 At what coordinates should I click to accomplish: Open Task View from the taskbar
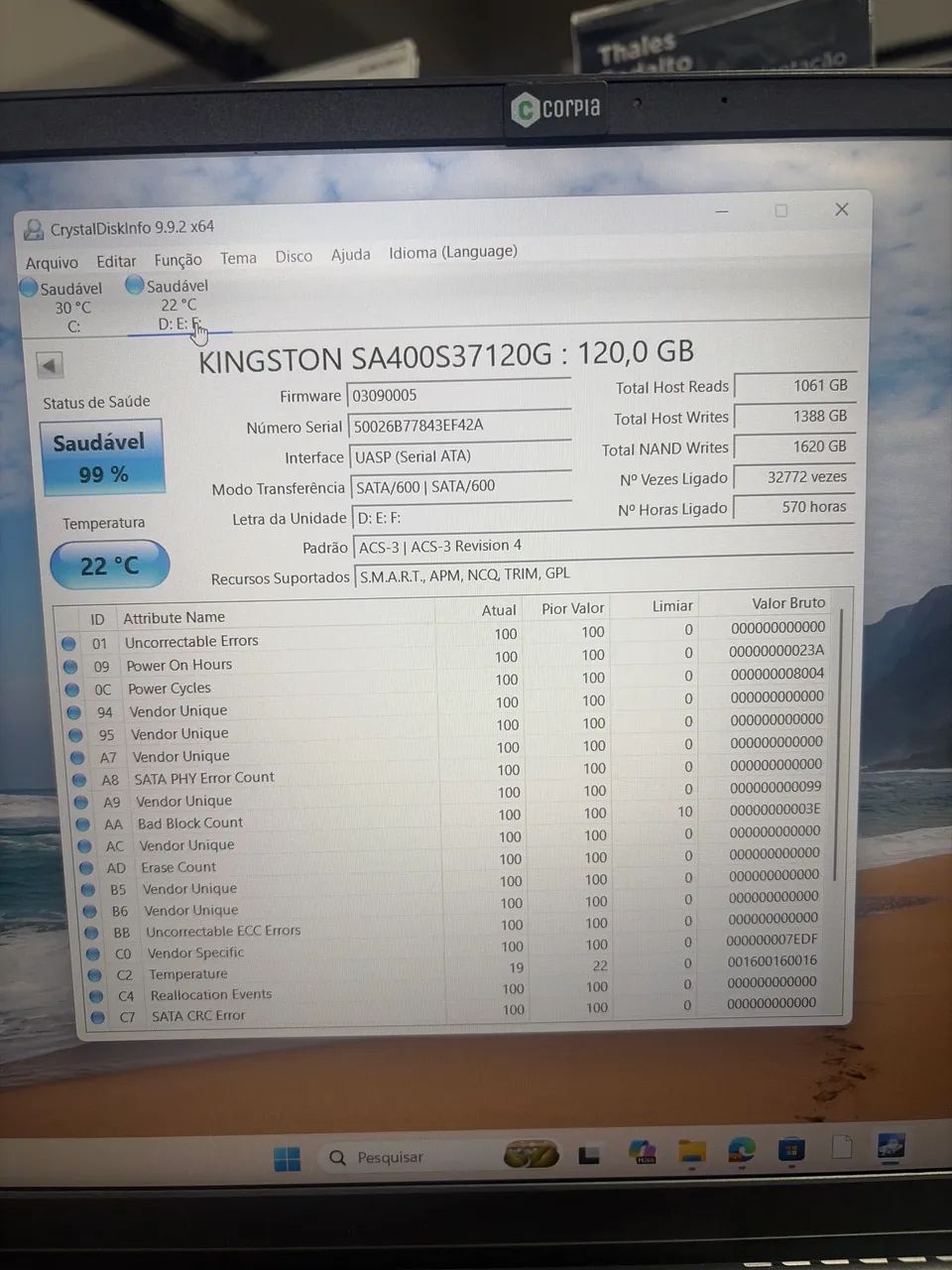[x=590, y=1155]
